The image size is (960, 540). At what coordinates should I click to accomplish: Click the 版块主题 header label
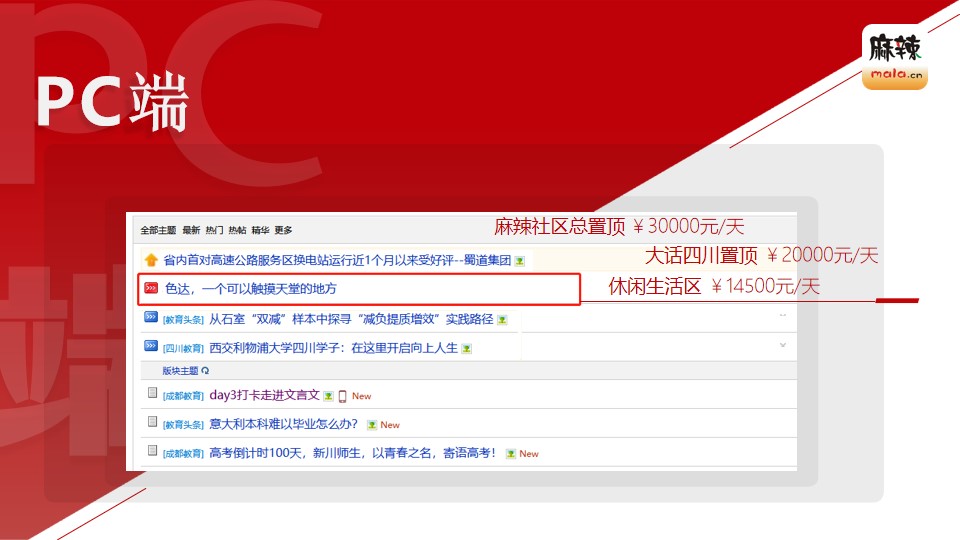[x=180, y=370]
